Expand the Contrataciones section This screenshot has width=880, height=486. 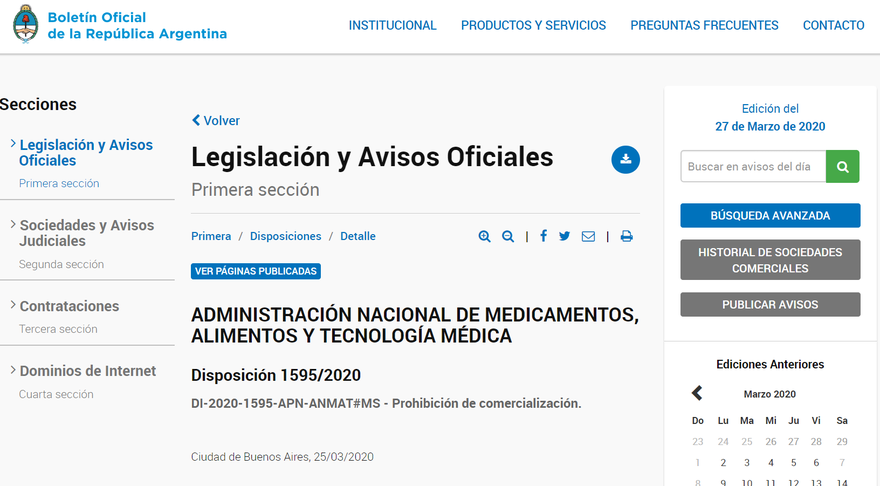click(70, 306)
